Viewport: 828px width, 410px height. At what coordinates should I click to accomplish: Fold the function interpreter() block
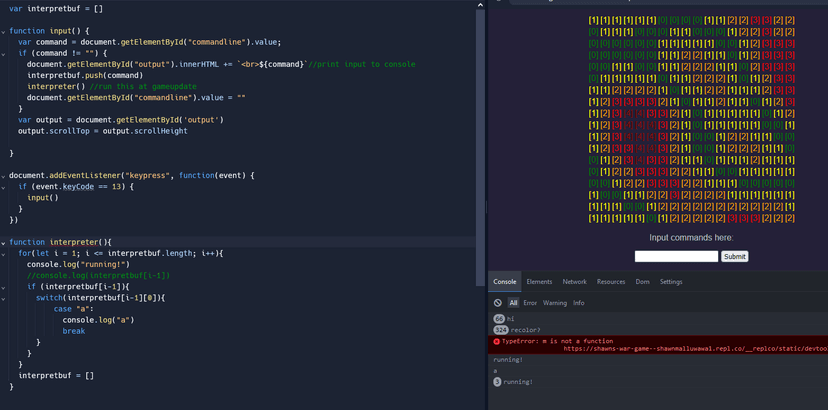tap(4, 242)
